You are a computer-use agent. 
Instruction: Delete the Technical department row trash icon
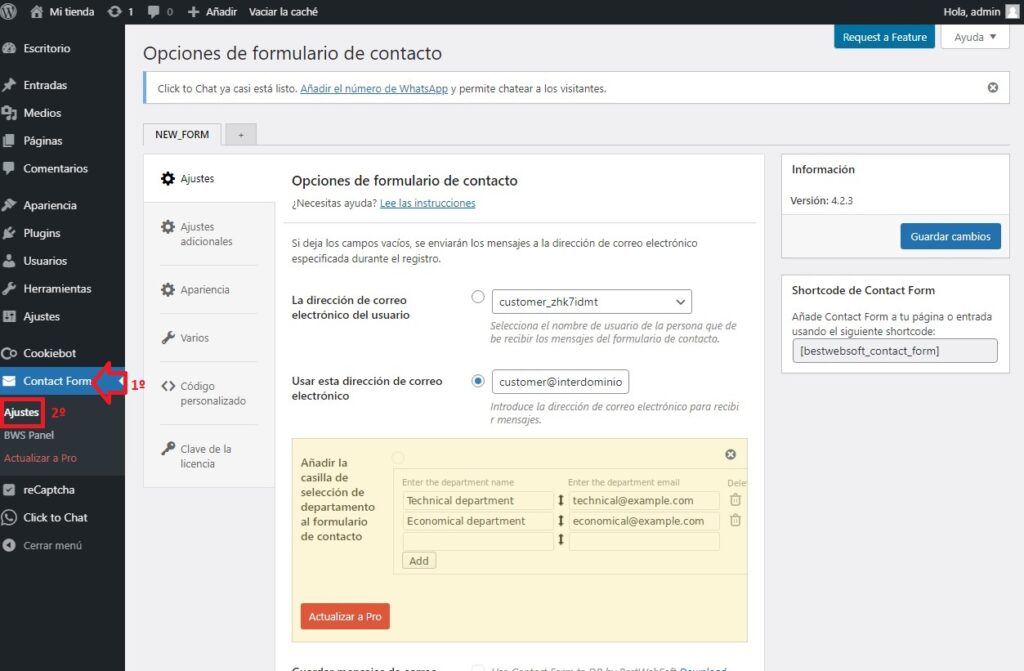point(735,500)
